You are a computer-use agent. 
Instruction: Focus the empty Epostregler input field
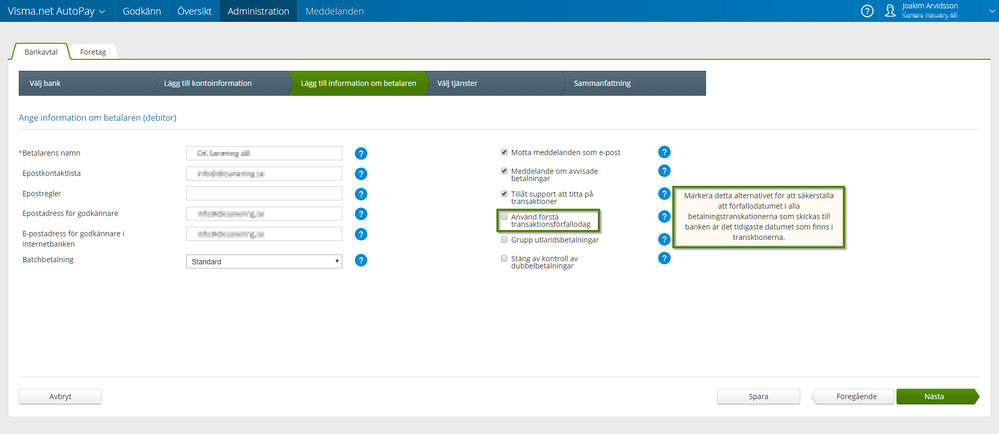264,194
